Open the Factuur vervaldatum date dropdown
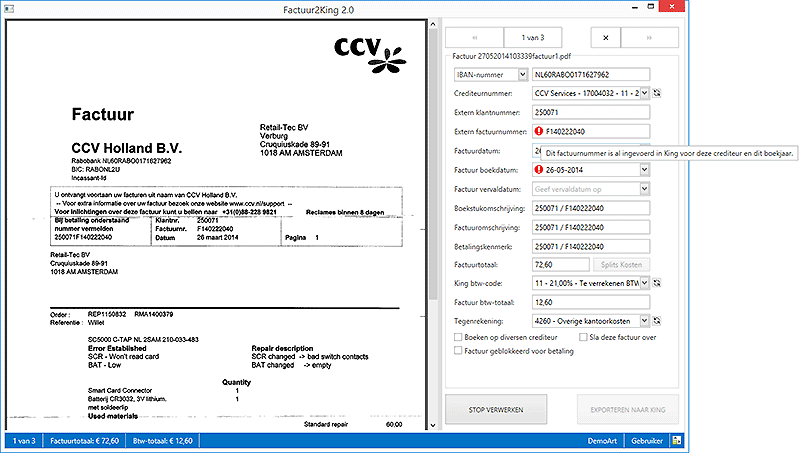Viewport: 800px width, 453px height. click(644, 189)
